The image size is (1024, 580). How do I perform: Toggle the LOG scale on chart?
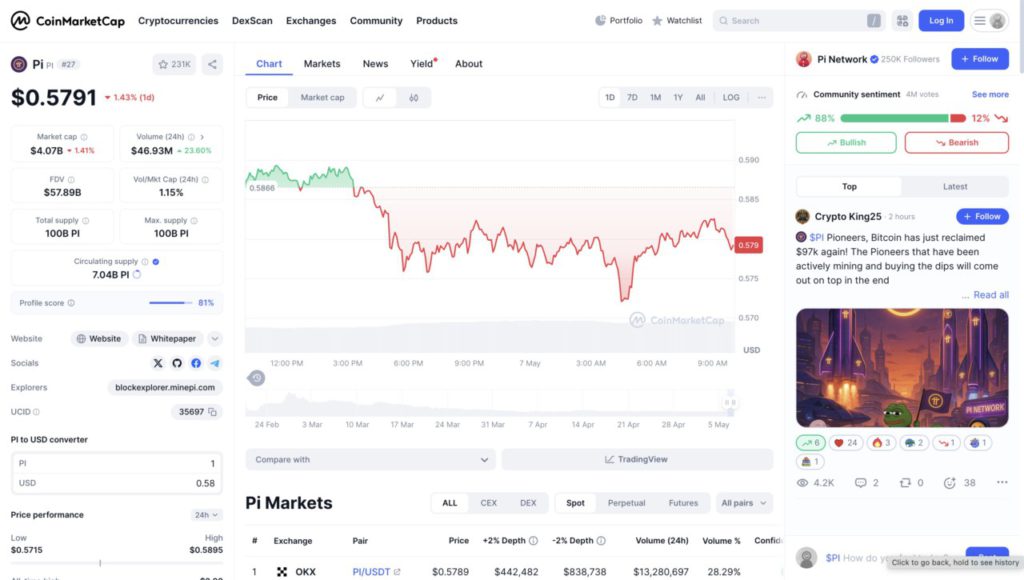click(x=731, y=98)
